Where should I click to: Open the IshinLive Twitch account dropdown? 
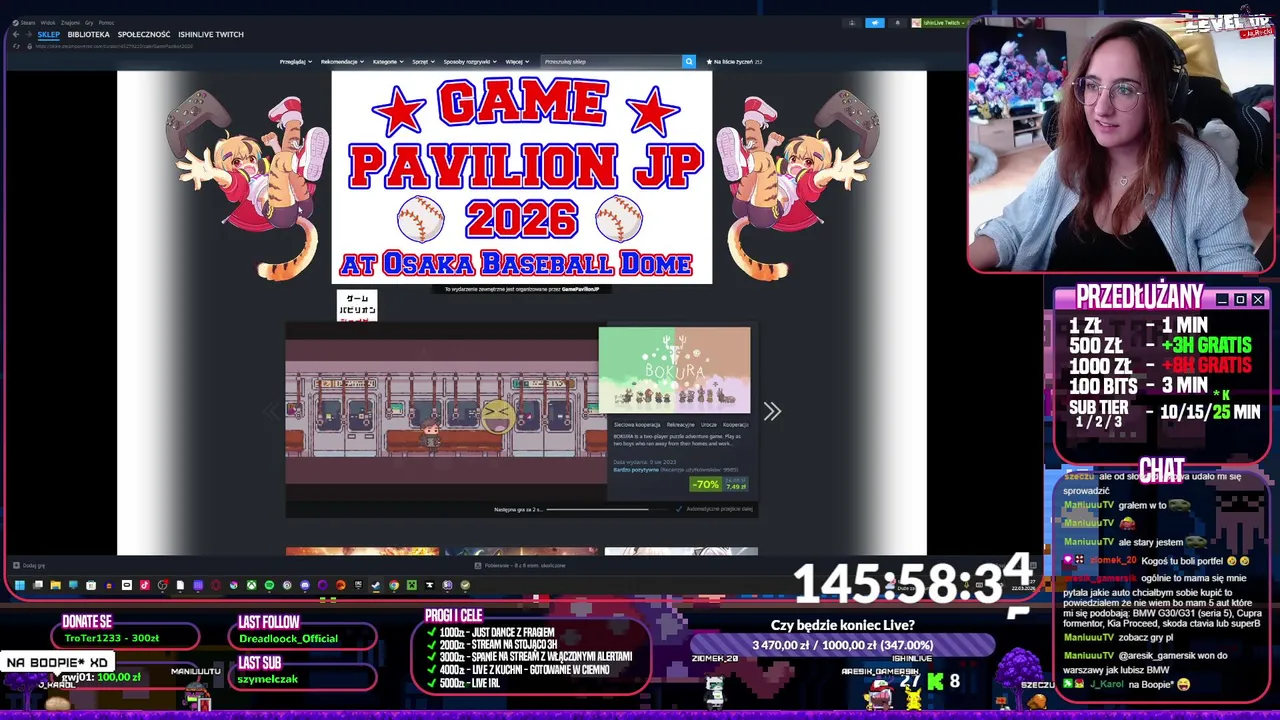coord(939,23)
